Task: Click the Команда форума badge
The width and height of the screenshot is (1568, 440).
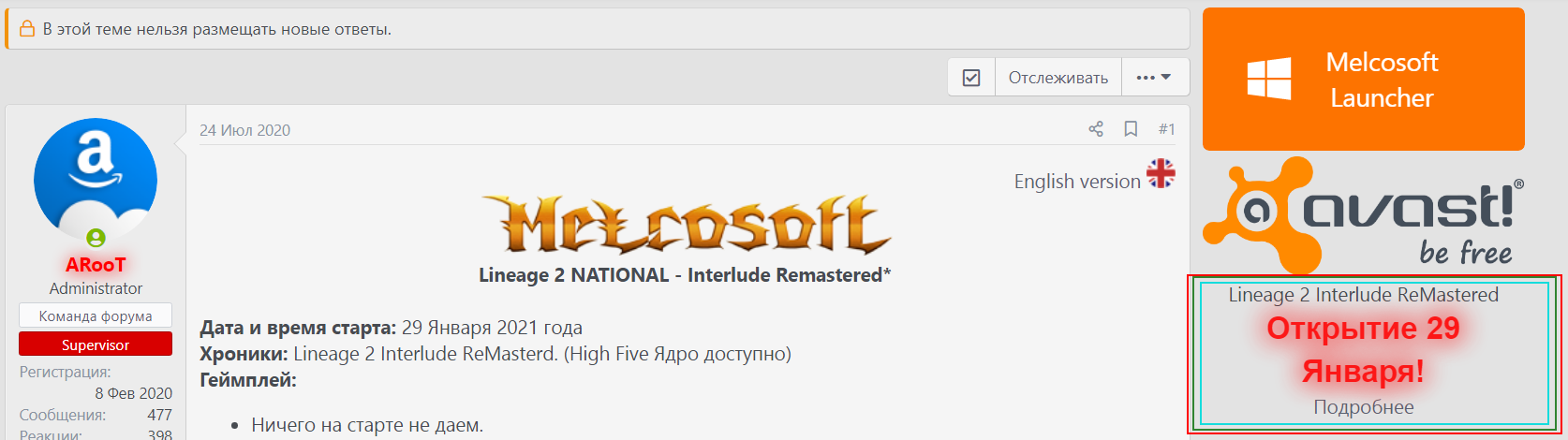Action: tap(96, 315)
